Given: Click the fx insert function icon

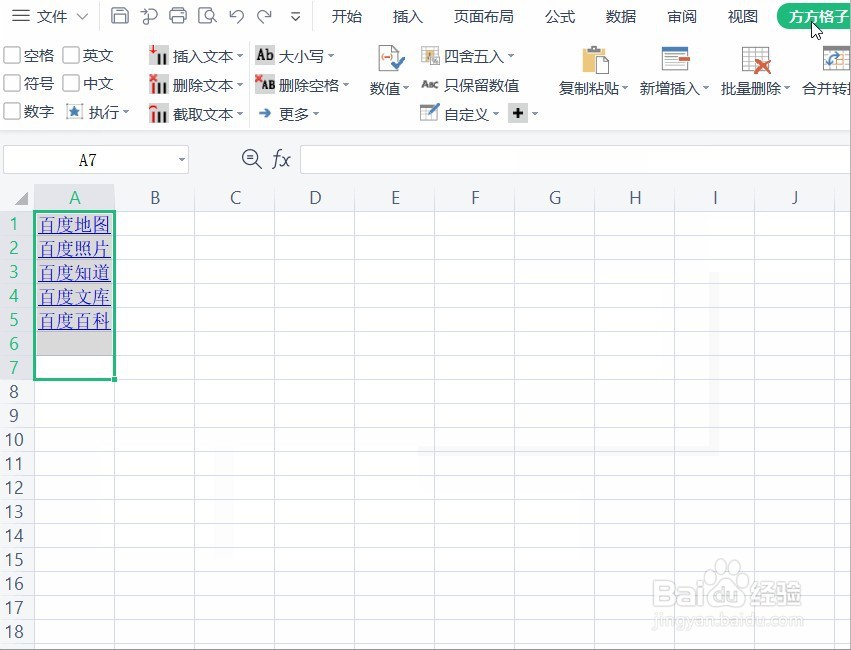Looking at the screenshot, I should click(281, 160).
